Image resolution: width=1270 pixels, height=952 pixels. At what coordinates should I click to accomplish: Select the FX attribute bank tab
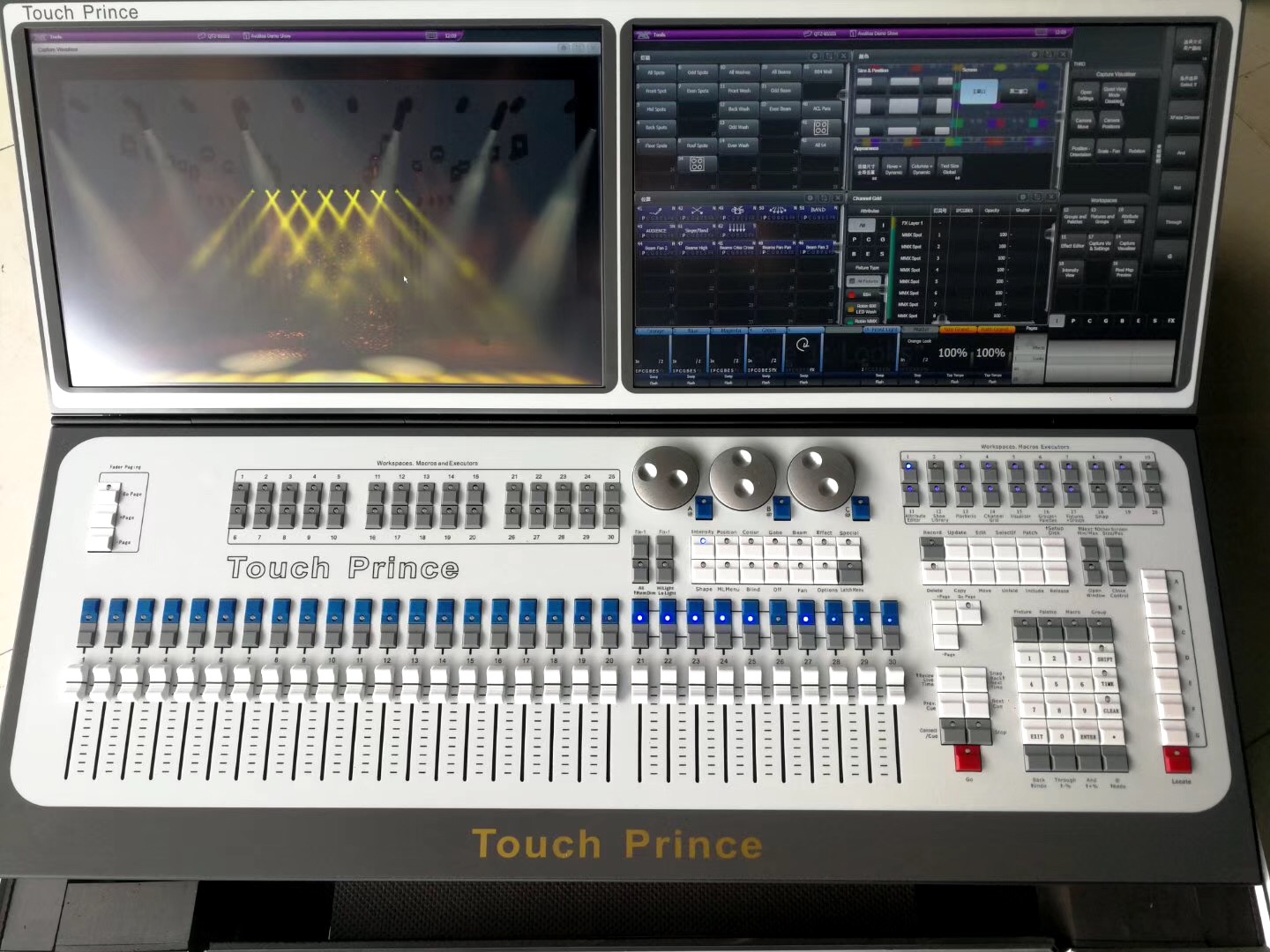pyautogui.click(x=1171, y=321)
